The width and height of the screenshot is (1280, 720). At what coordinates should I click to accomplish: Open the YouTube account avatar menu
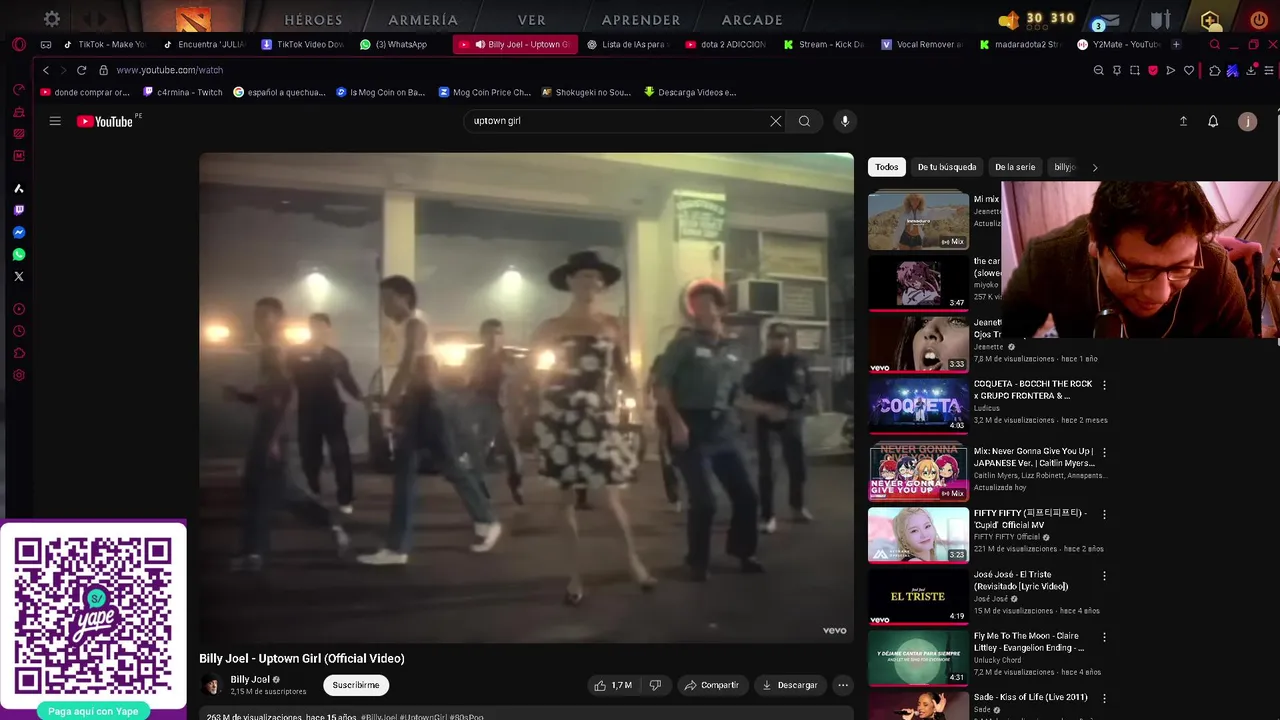[x=1247, y=121]
